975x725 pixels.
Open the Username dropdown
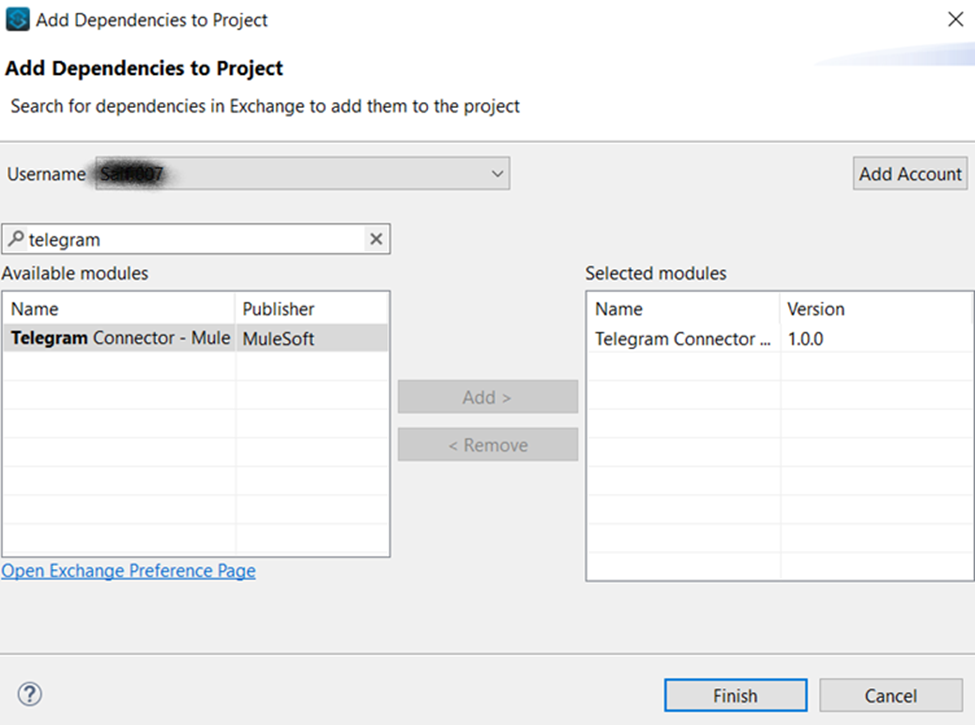[300, 174]
